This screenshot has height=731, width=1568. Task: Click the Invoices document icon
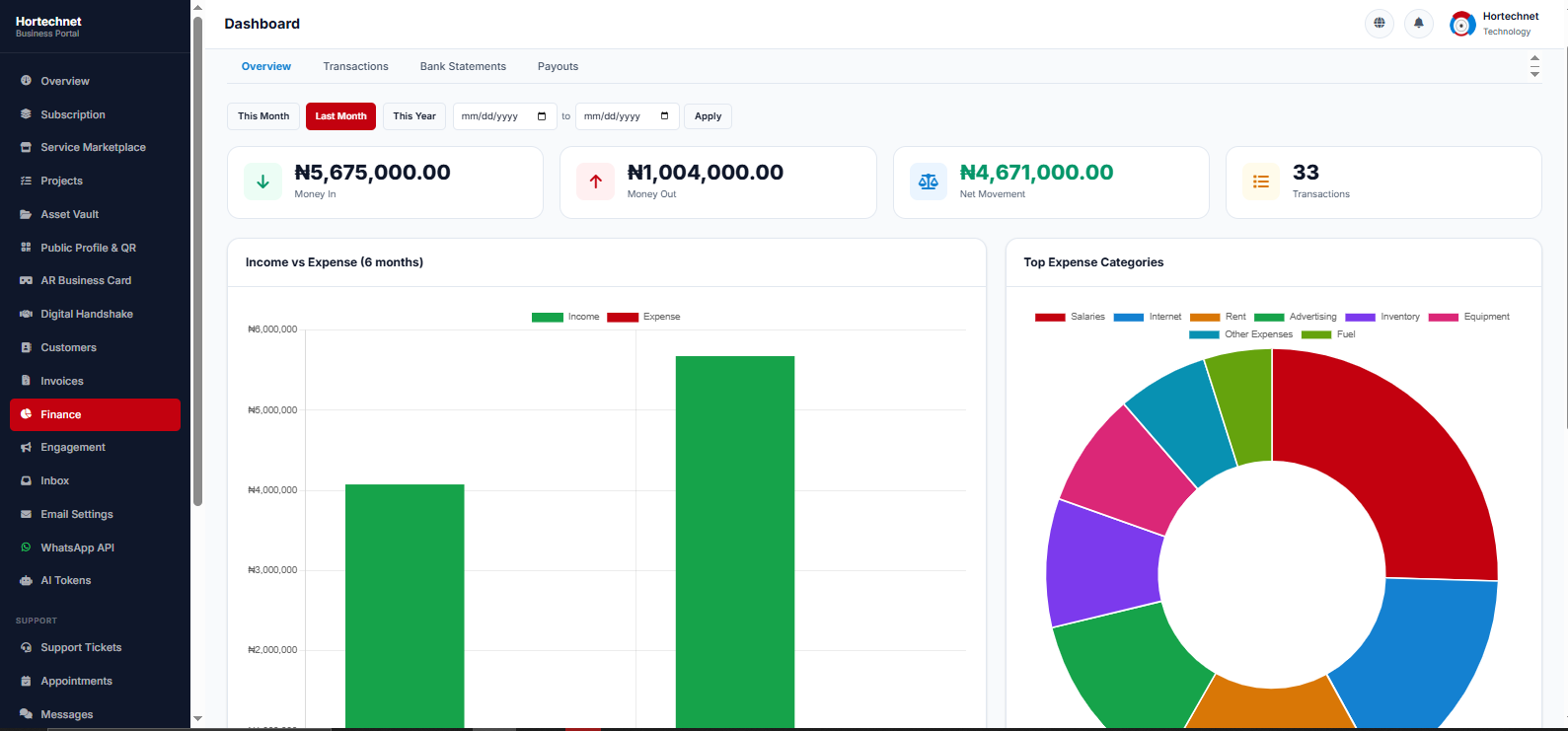(x=26, y=381)
